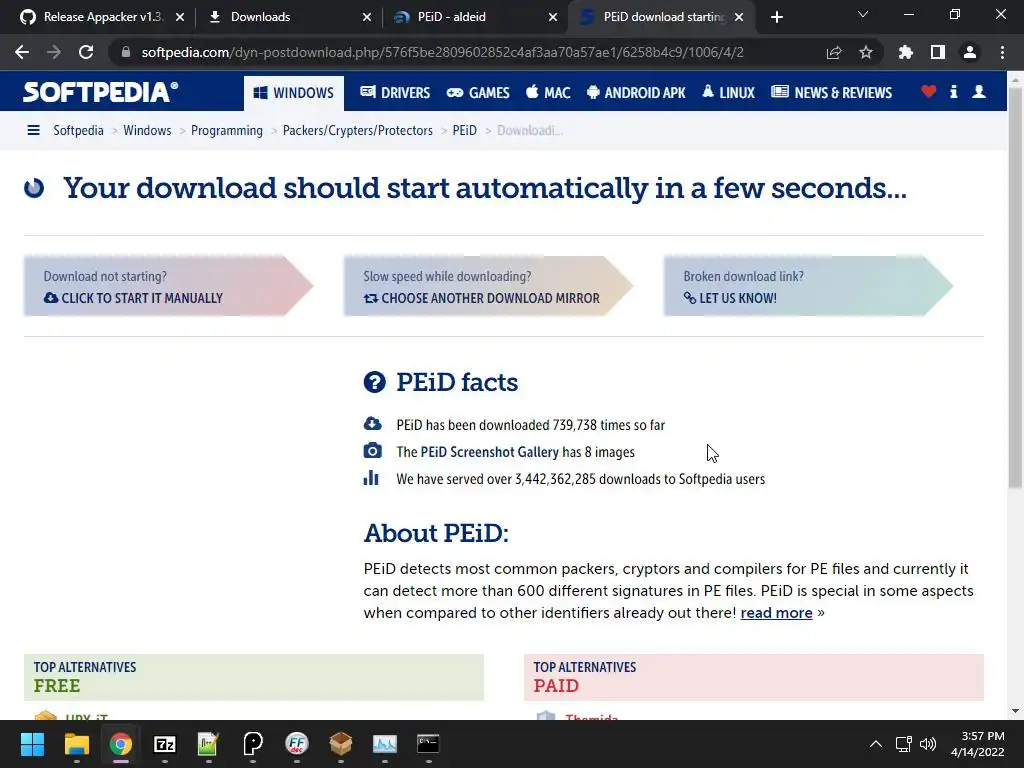Close the PEiD download starting tab
This screenshot has width=1024, height=768.
(x=739, y=17)
